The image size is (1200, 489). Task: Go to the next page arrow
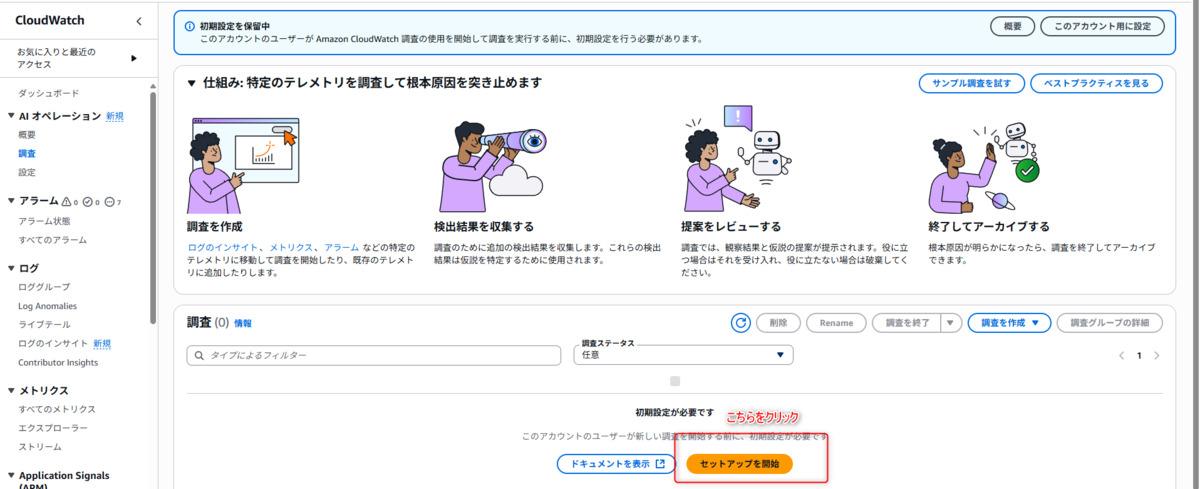pos(1157,355)
